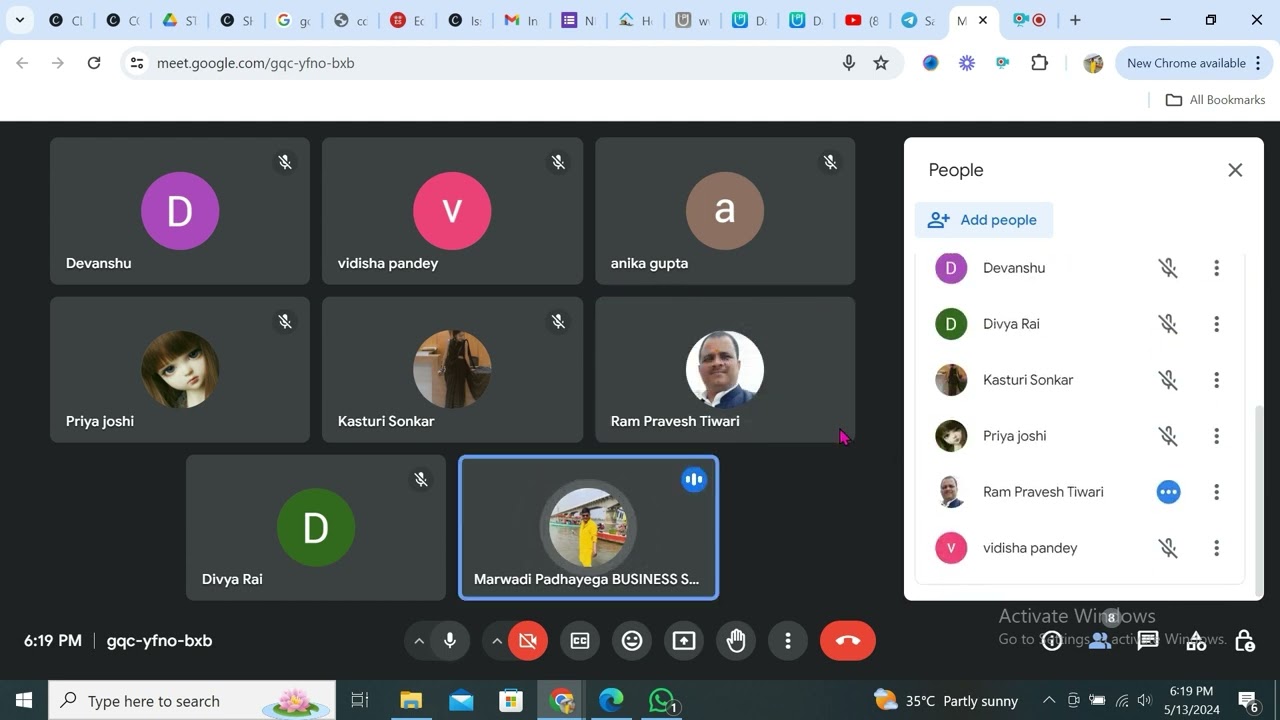The height and width of the screenshot is (720, 1280).
Task: Switch to the Google Drive tab
Action: coord(178,20)
